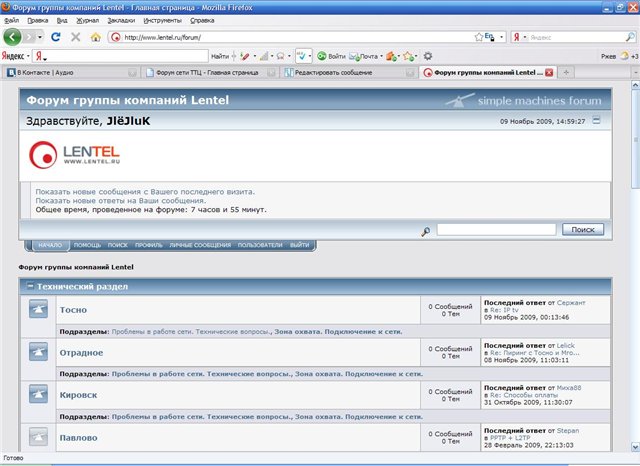
Task: Open the Справка menu
Action: point(202,20)
